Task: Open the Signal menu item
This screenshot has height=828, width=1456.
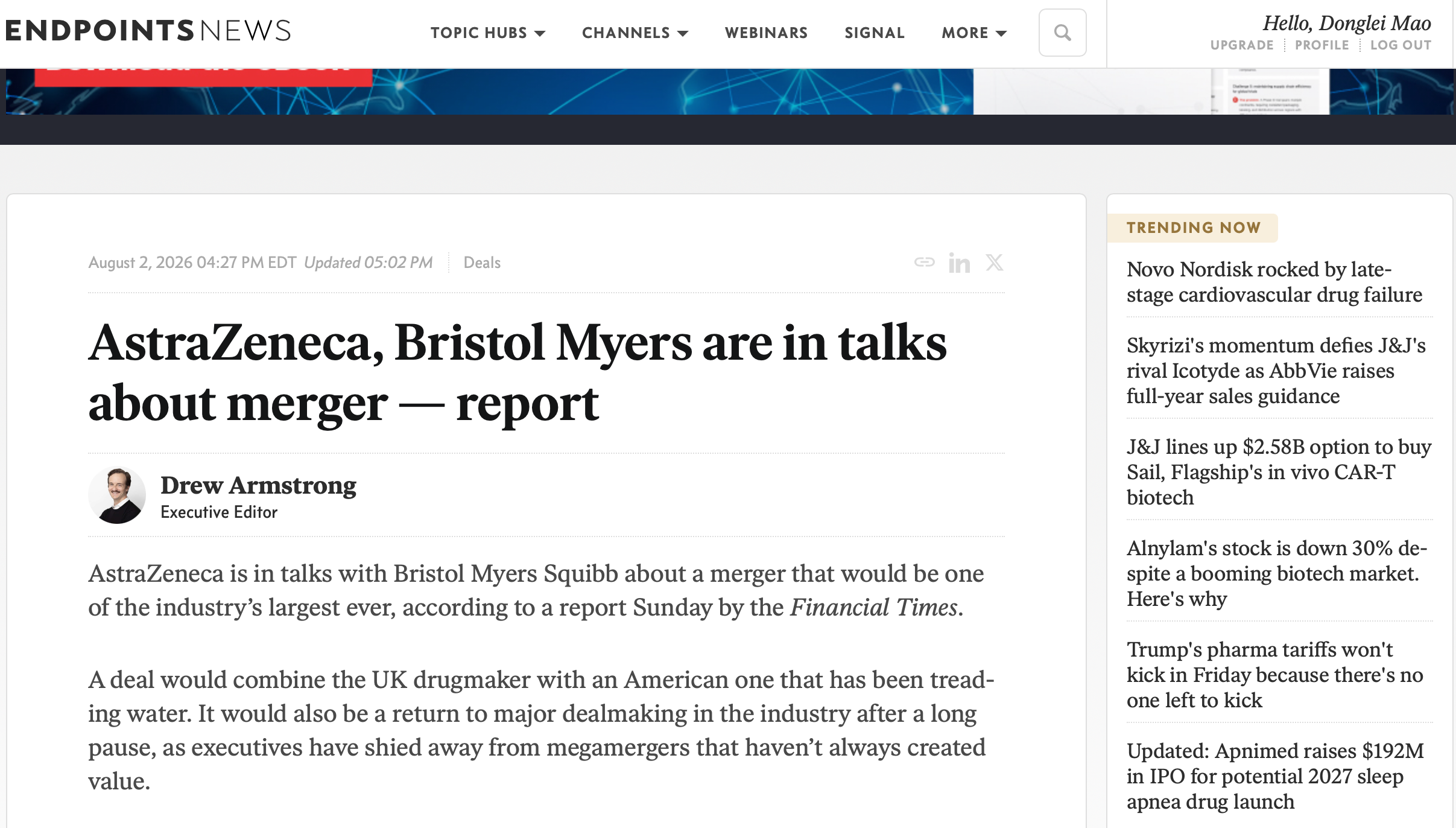Action: point(875,33)
